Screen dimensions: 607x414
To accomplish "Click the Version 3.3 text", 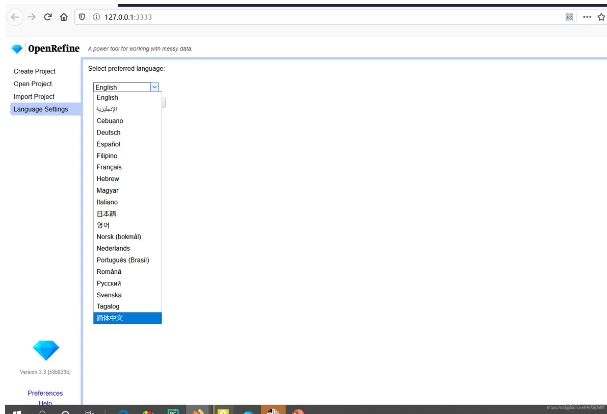I will [x=45, y=372].
